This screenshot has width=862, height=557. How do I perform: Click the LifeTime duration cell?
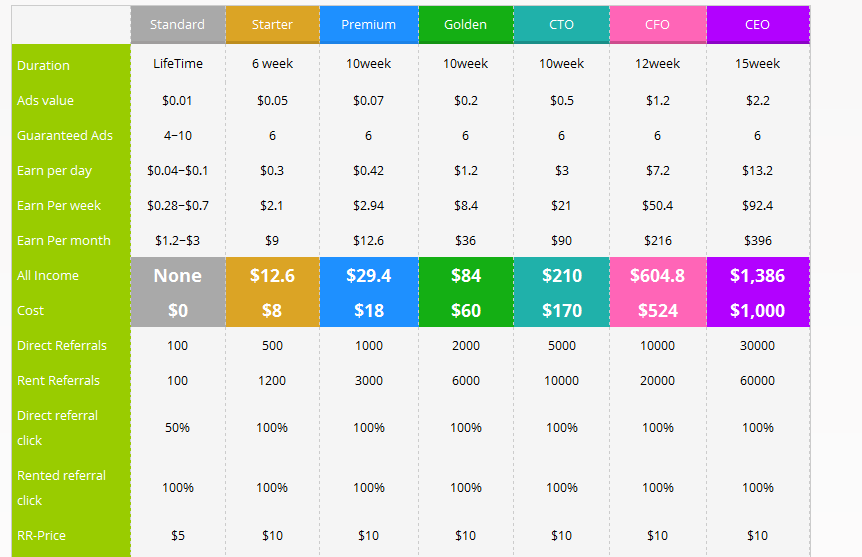pyautogui.click(x=177, y=63)
